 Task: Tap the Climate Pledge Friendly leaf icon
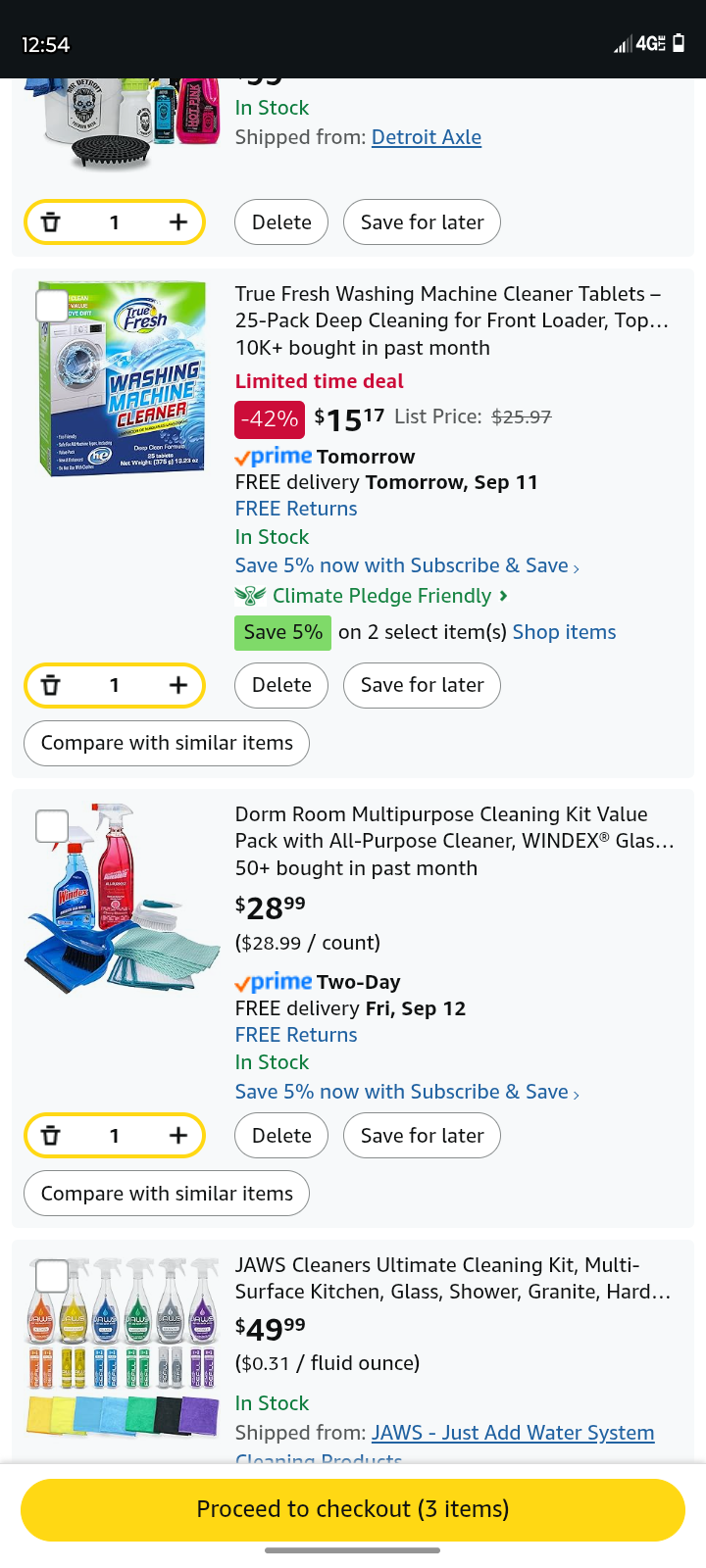[x=250, y=596]
